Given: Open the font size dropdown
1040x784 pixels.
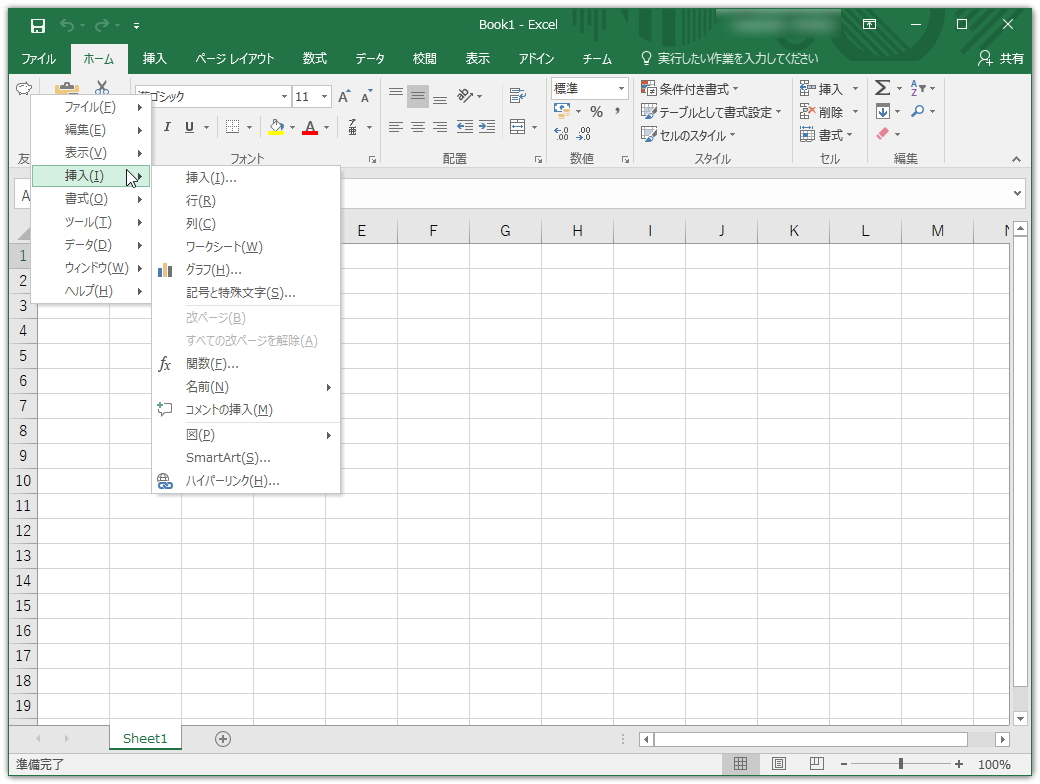Looking at the screenshot, I should (324, 96).
